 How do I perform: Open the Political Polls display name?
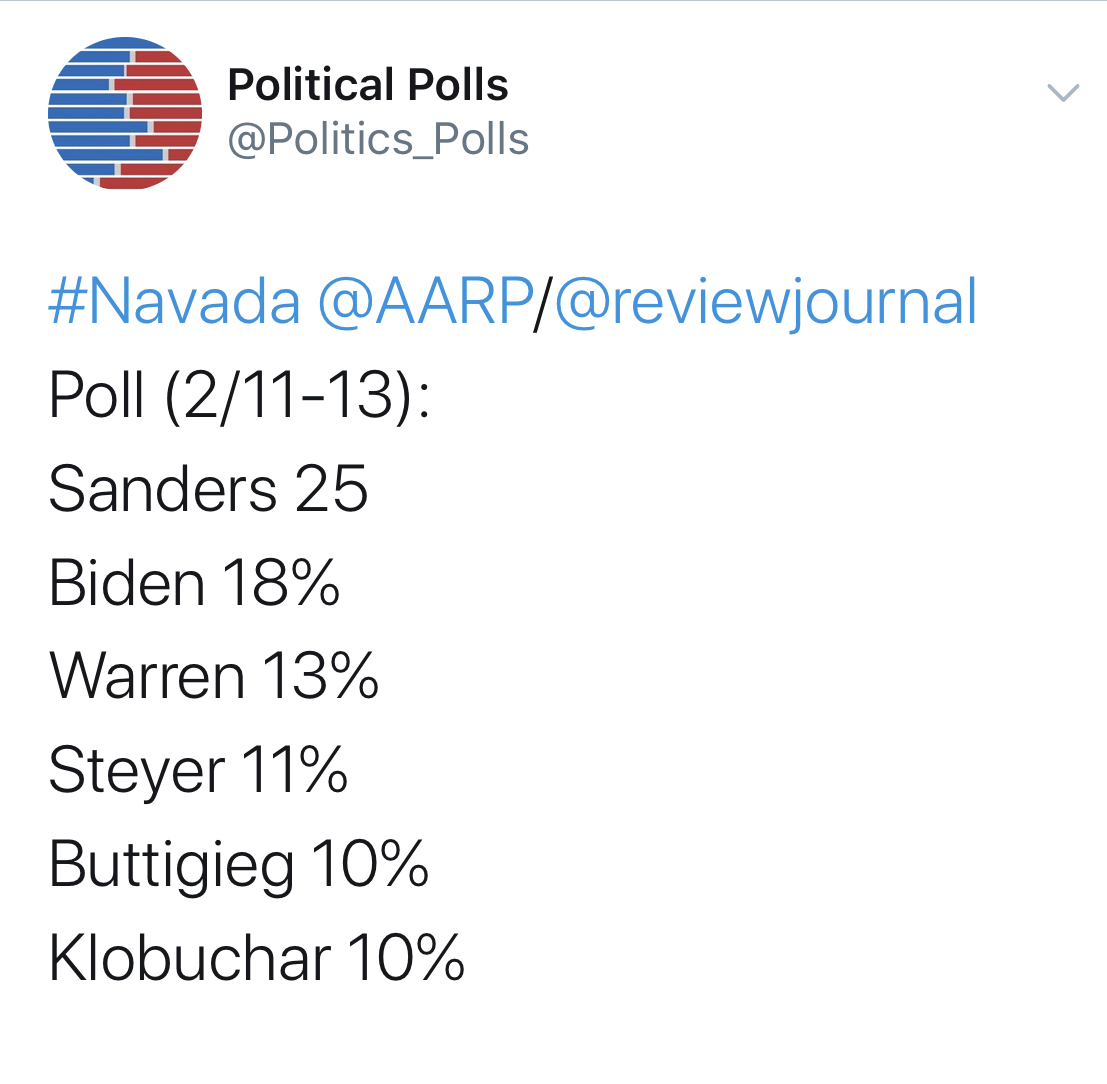[x=368, y=85]
